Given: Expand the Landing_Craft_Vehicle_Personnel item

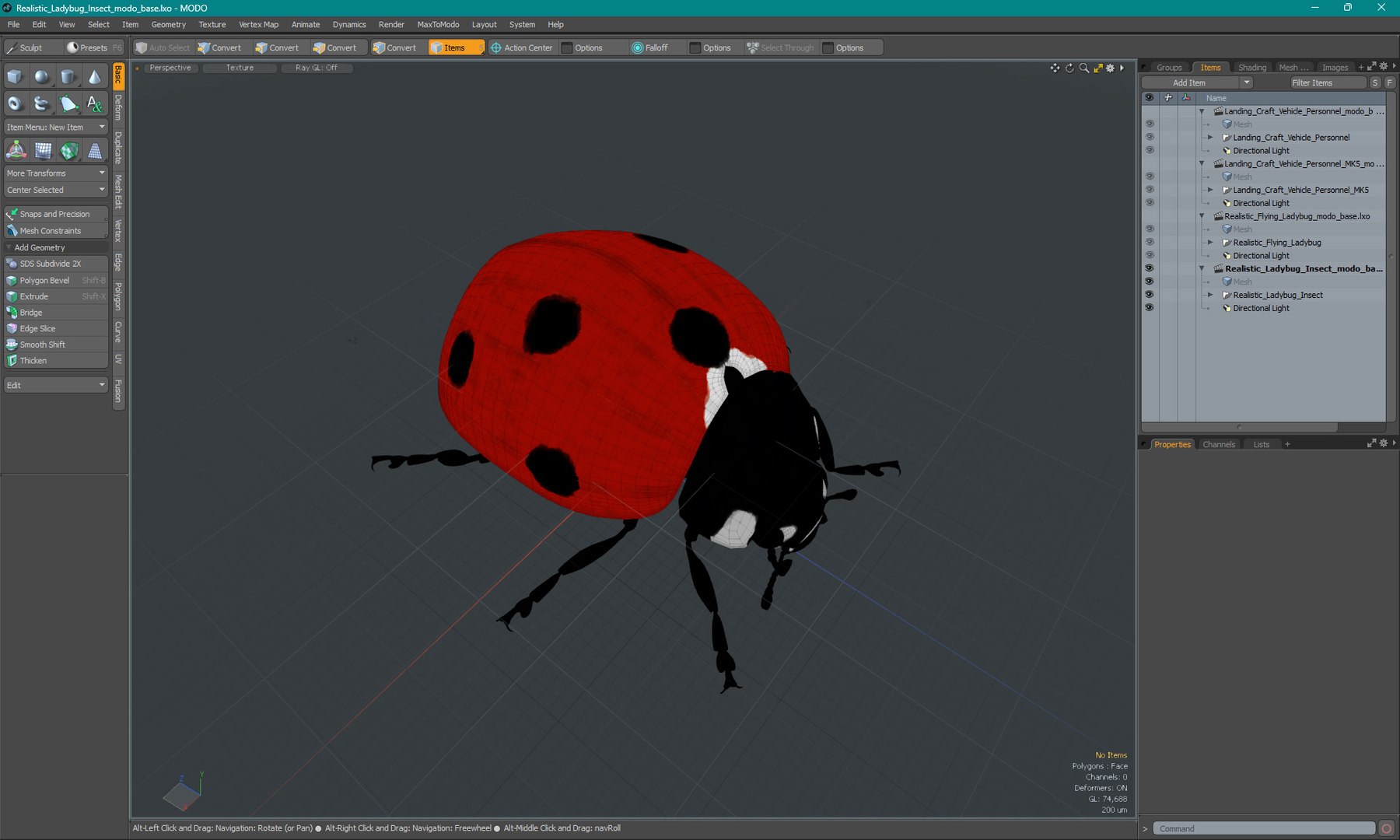Looking at the screenshot, I should point(1210,138).
